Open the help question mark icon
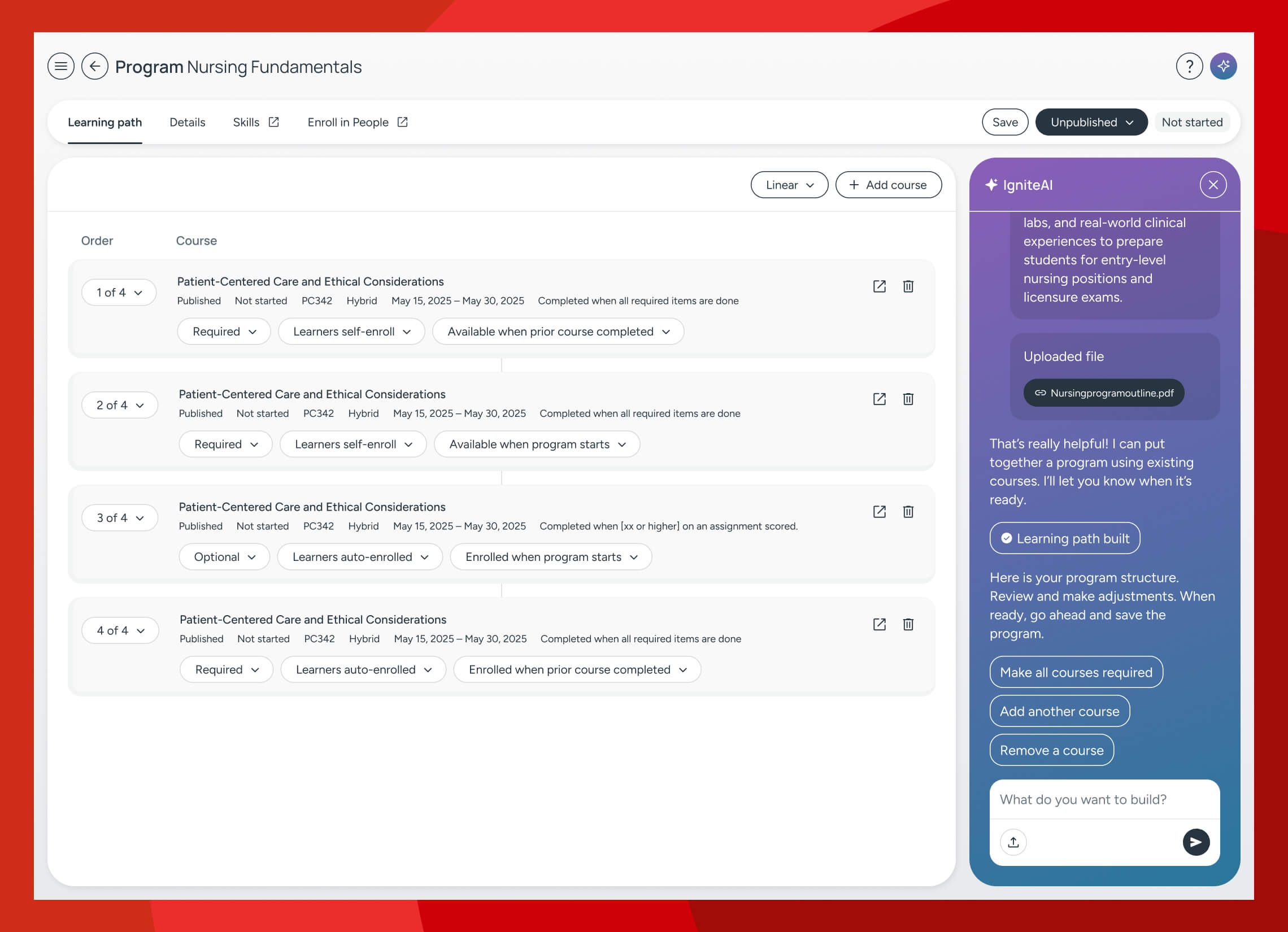1288x932 pixels. point(1189,67)
